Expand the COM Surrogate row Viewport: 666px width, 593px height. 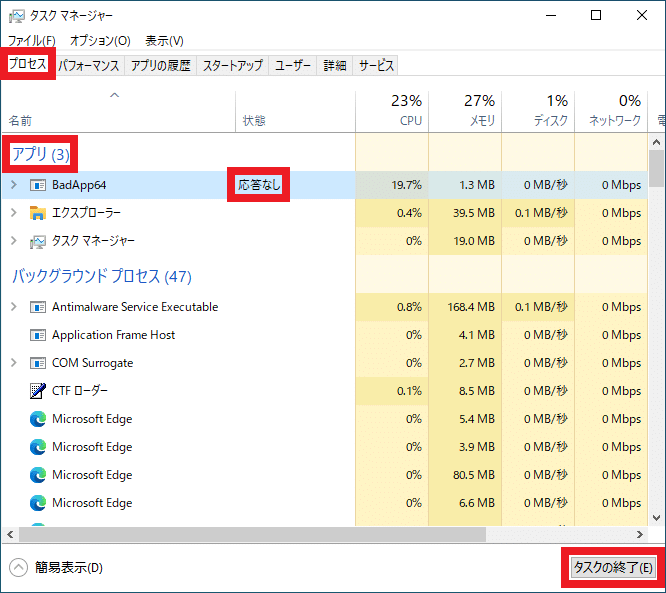click(x=14, y=363)
